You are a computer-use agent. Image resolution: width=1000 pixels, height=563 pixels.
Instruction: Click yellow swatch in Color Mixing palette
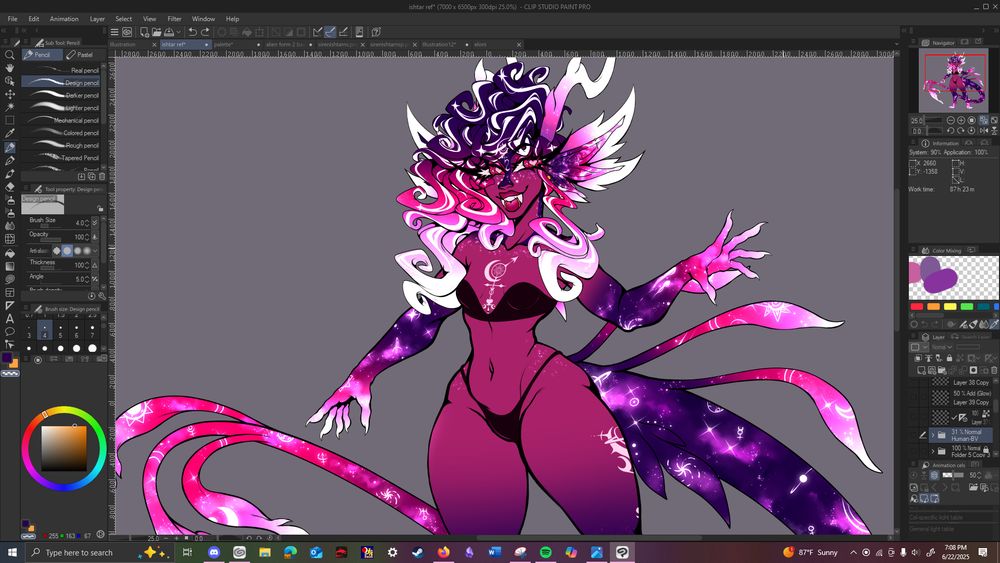[950, 307]
